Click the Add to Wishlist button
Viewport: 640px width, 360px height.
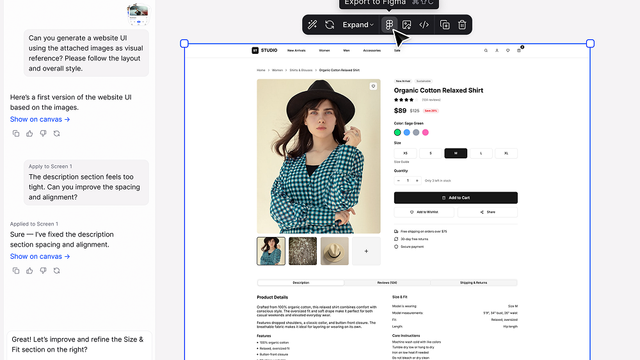pos(424,212)
